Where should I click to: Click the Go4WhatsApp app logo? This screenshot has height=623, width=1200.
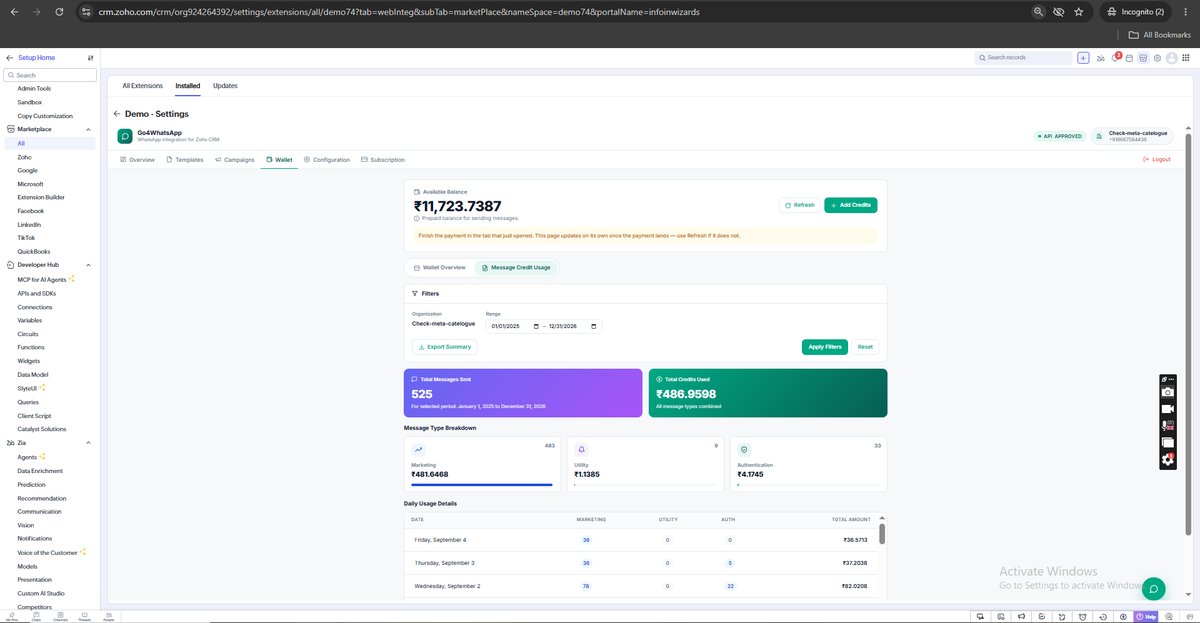(125, 136)
